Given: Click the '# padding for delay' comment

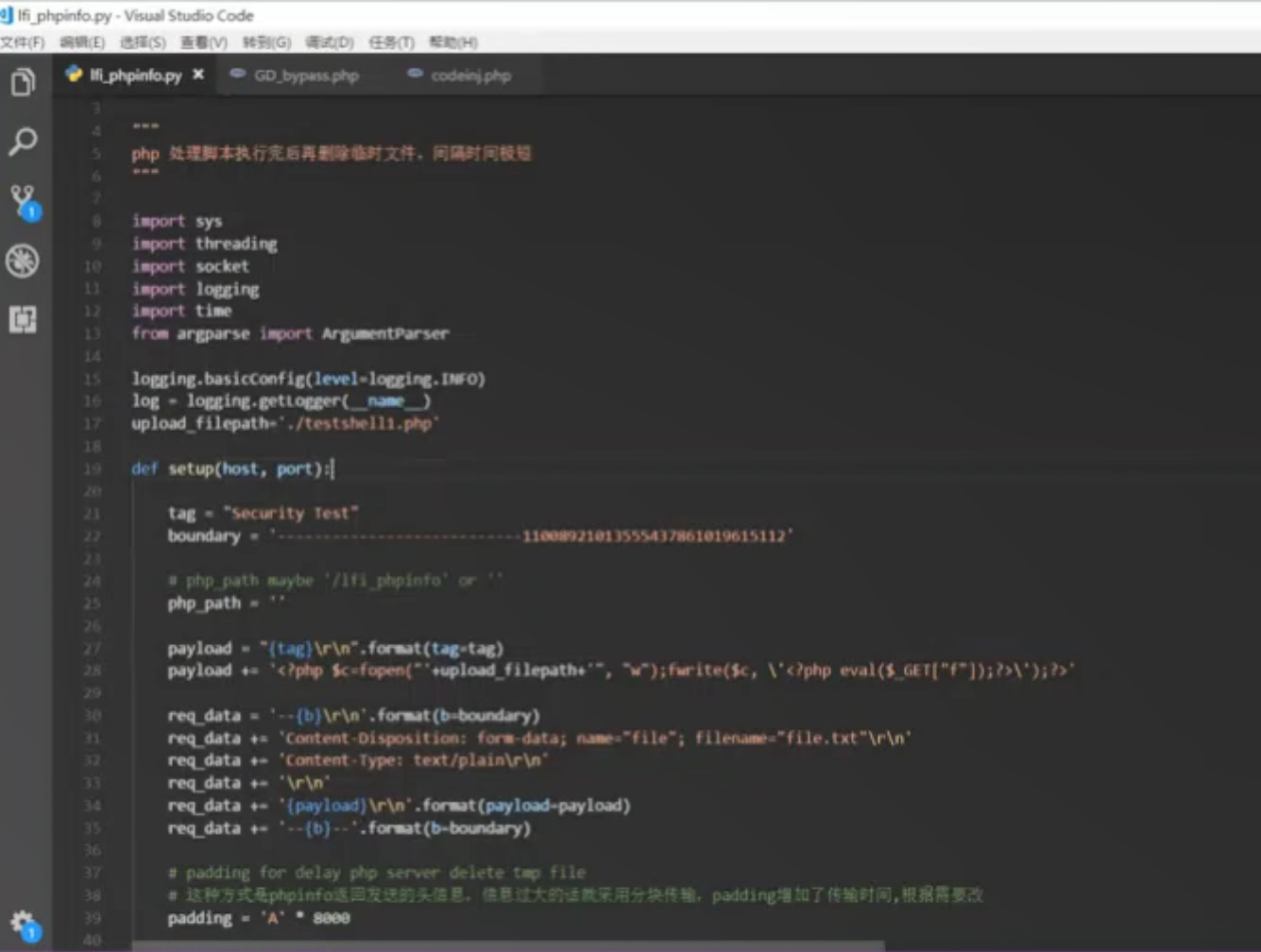Looking at the screenshot, I should pyautogui.click(x=377, y=873).
